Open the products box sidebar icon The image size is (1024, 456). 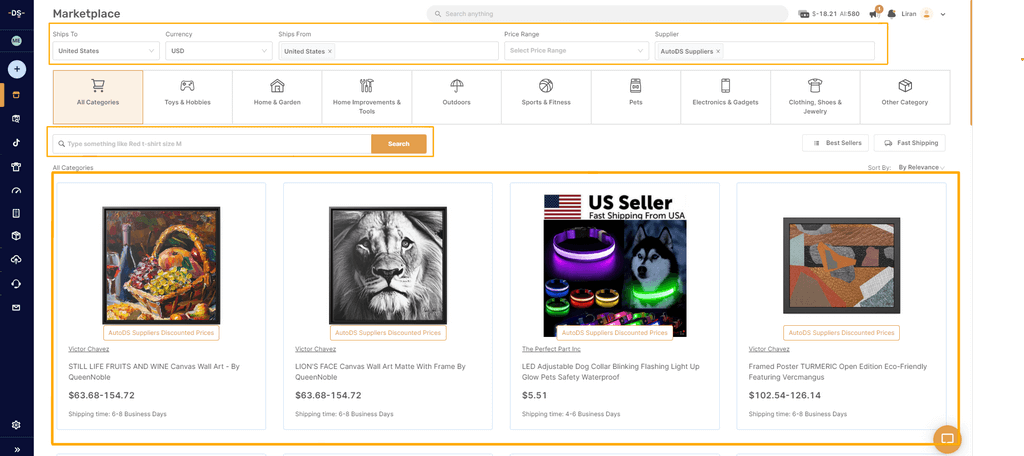(x=16, y=236)
